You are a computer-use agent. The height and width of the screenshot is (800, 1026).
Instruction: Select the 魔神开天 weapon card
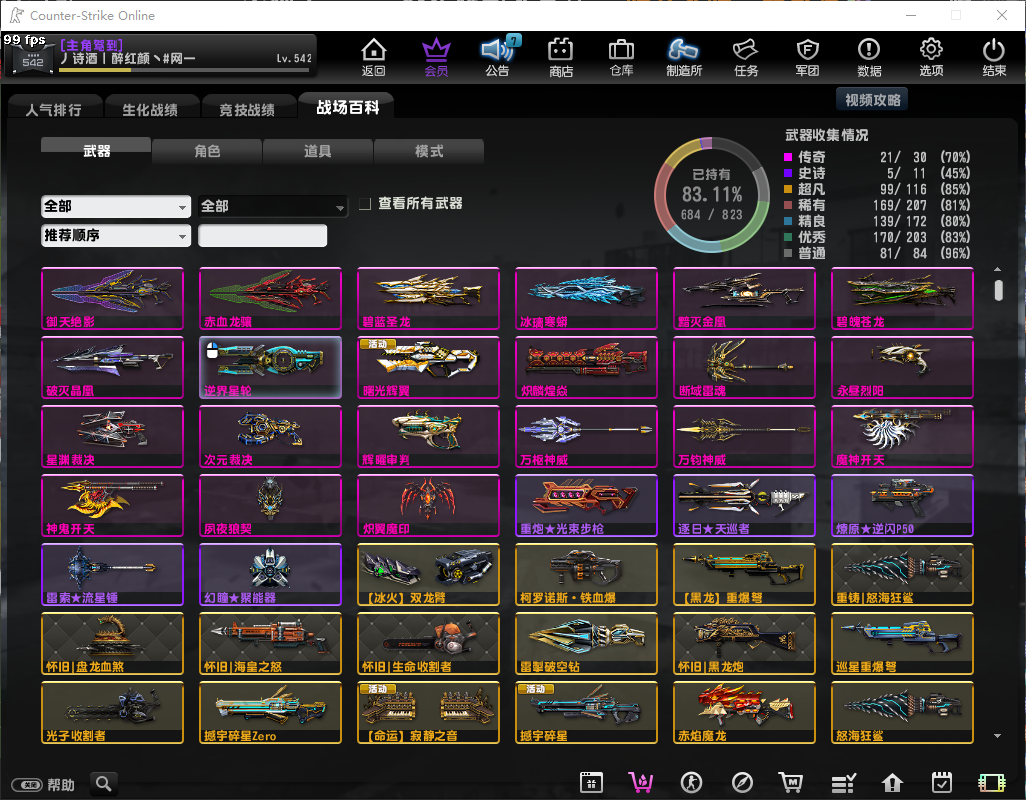[902, 436]
